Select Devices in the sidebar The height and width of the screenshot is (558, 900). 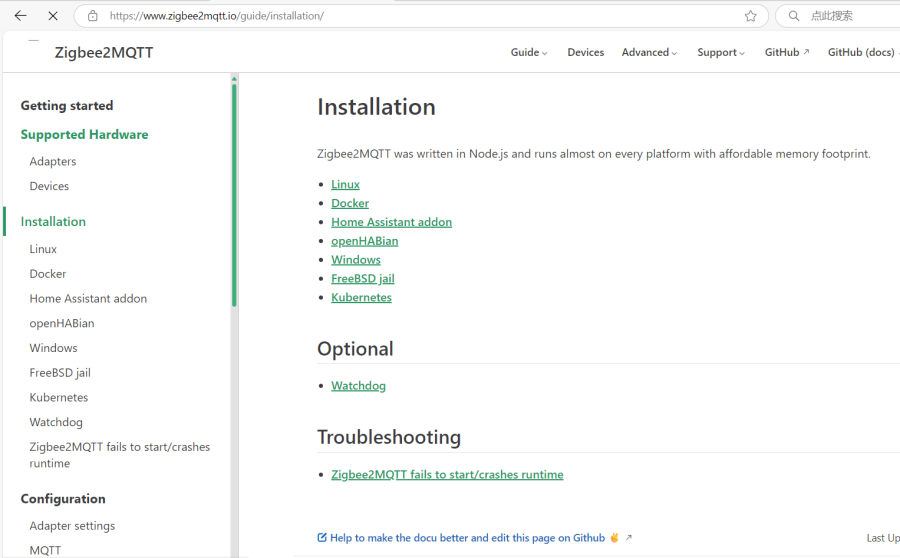click(49, 186)
